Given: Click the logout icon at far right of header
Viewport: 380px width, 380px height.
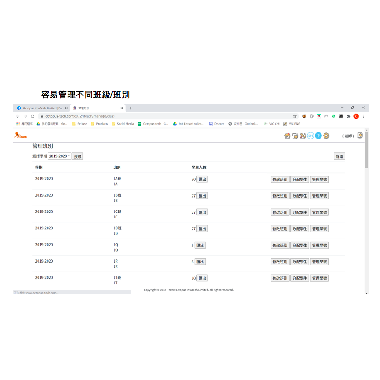Looking at the screenshot, I should pos(360,135).
